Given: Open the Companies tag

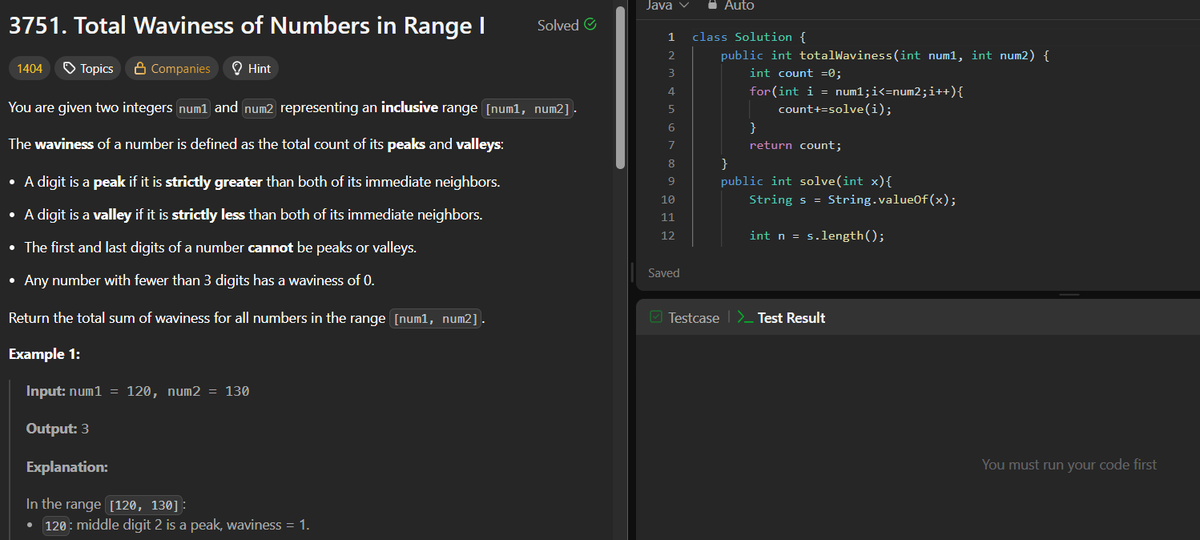Looking at the screenshot, I should (172, 68).
